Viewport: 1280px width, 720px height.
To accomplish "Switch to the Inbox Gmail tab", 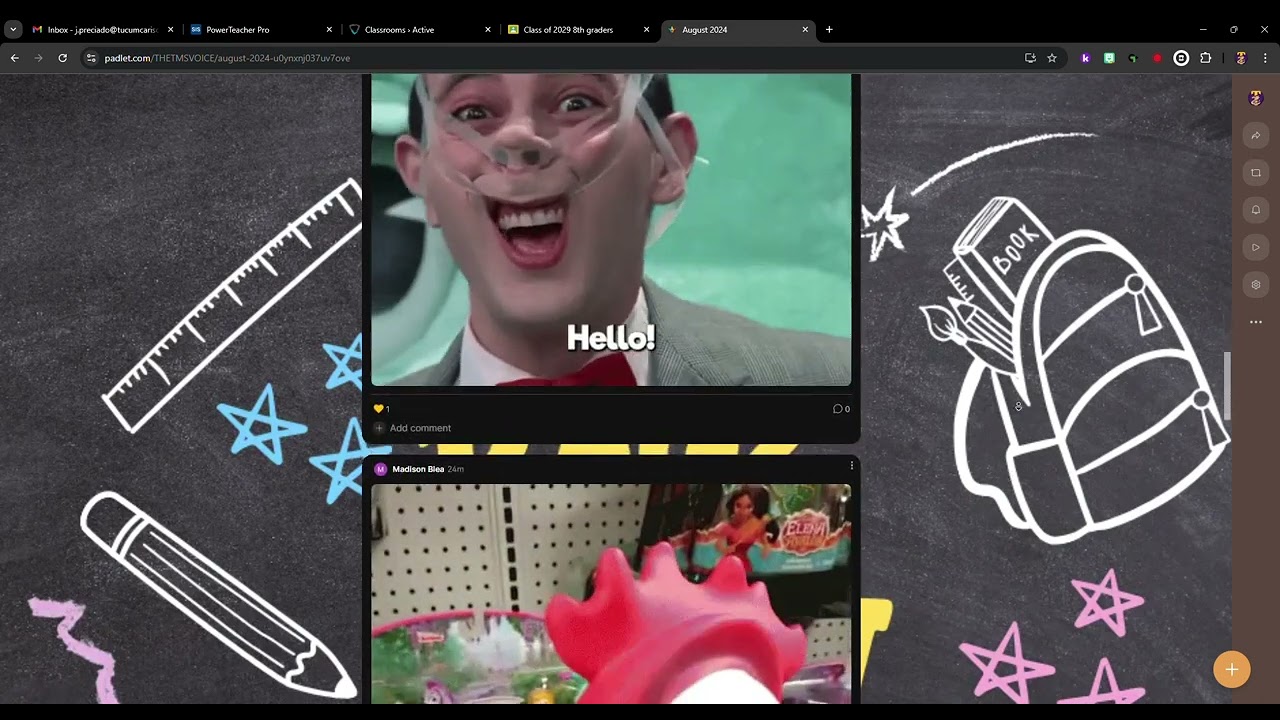I will pyautogui.click(x=102, y=30).
